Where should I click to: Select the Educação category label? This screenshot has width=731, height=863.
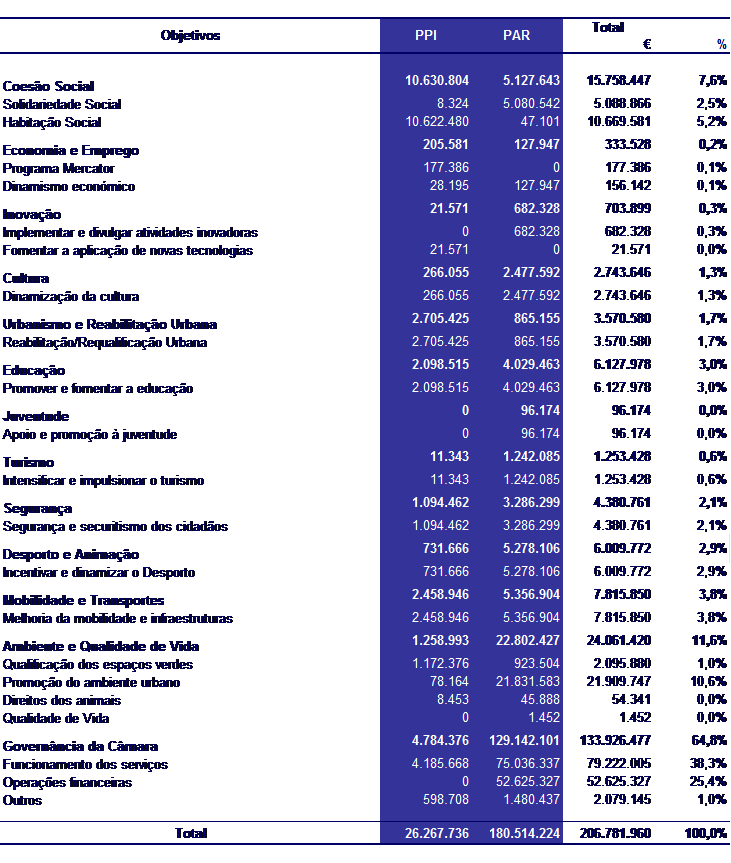click(x=34, y=370)
